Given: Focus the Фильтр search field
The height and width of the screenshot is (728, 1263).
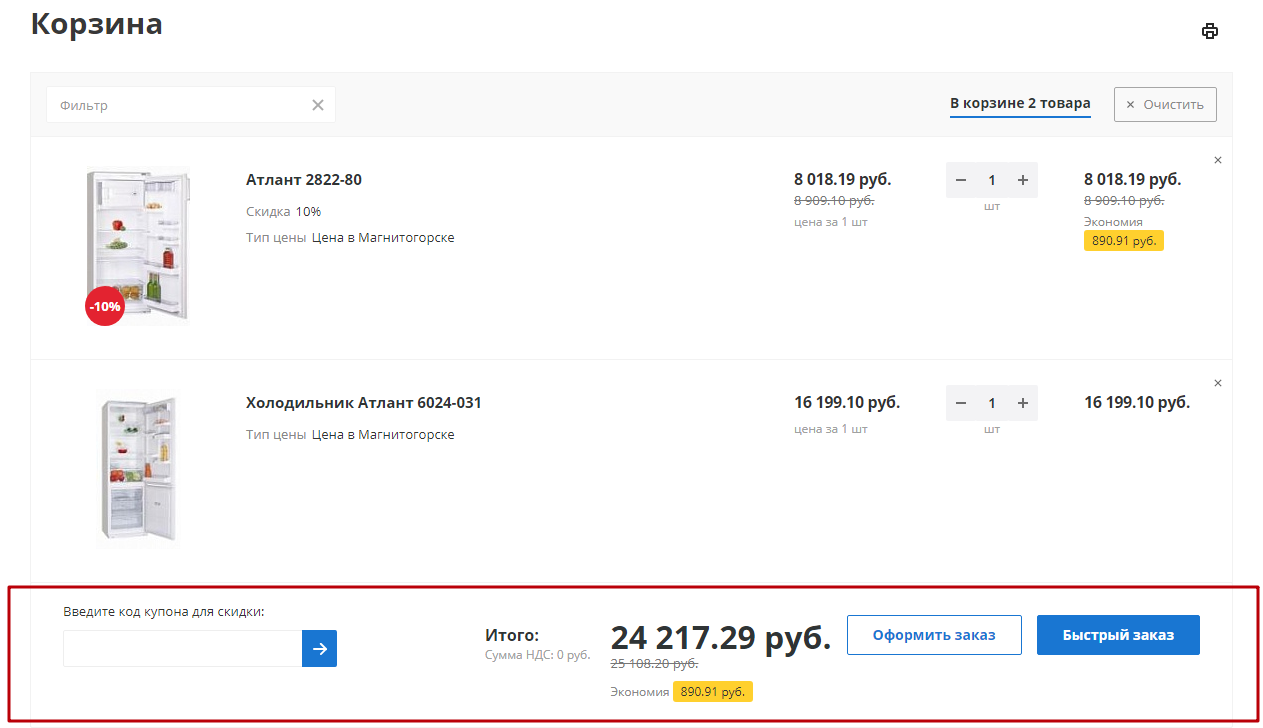Looking at the screenshot, I should click(191, 105).
